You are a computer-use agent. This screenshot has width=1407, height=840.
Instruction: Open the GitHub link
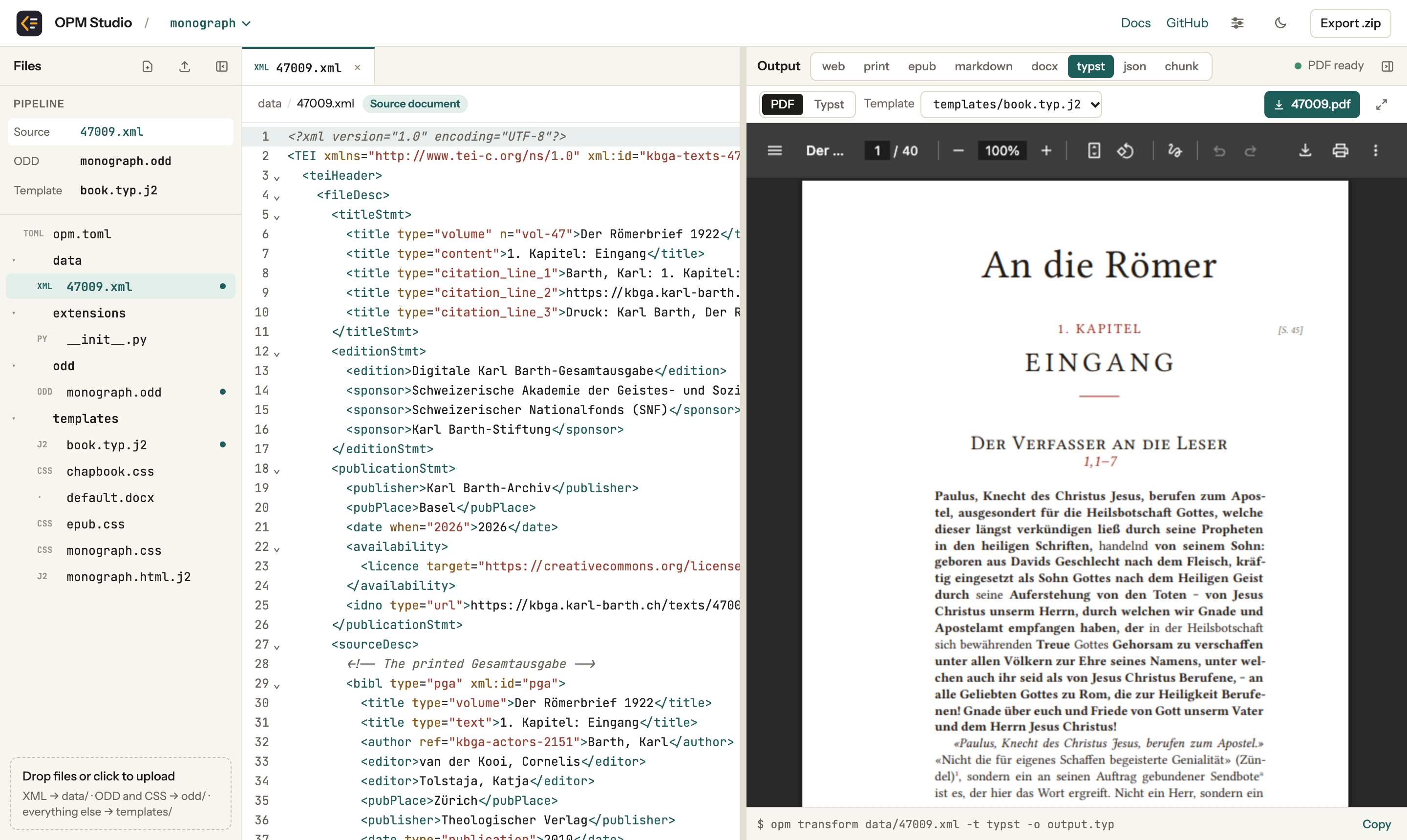point(1187,23)
